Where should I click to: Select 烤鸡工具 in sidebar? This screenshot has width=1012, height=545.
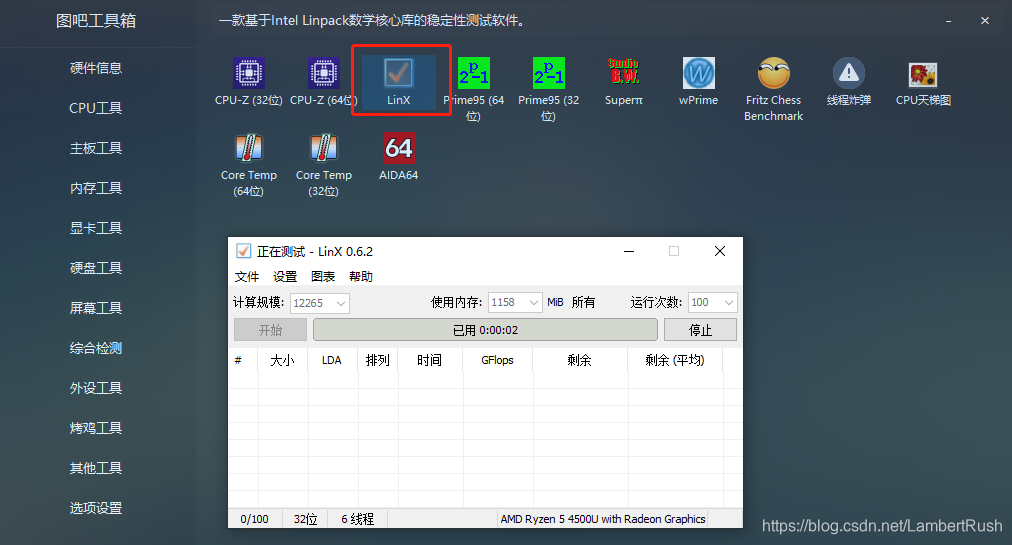(96, 428)
